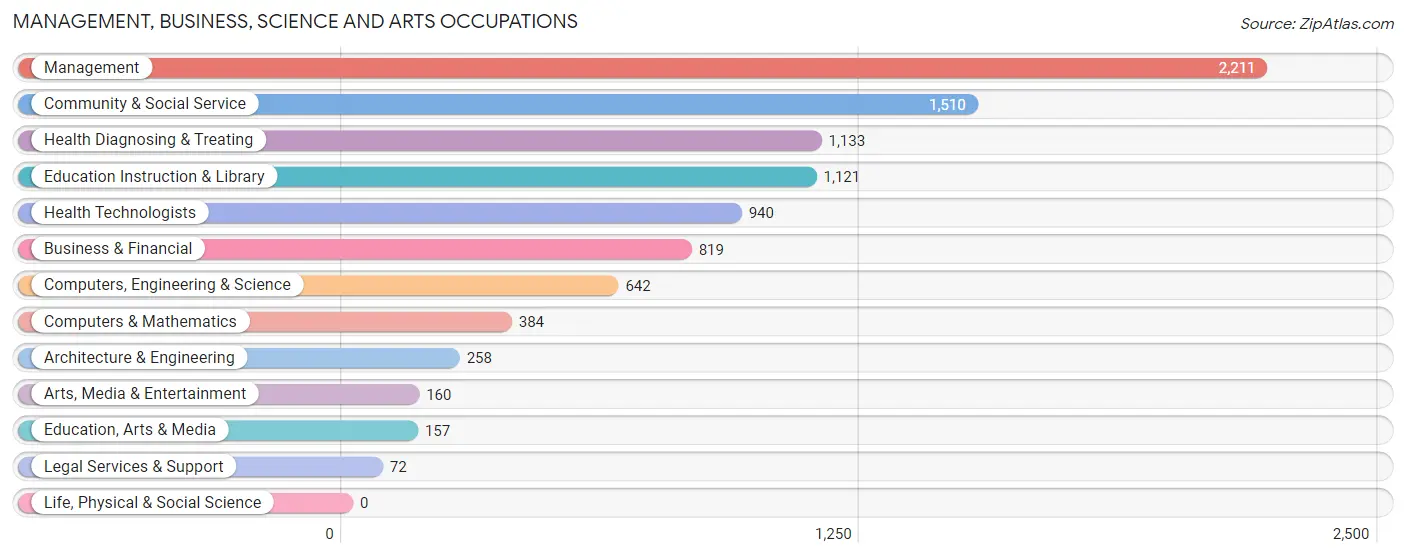The width and height of the screenshot is (1406, 558).
Task: Click the Health Diagnosing & Treating bar
Action: [x=419, y=141]
